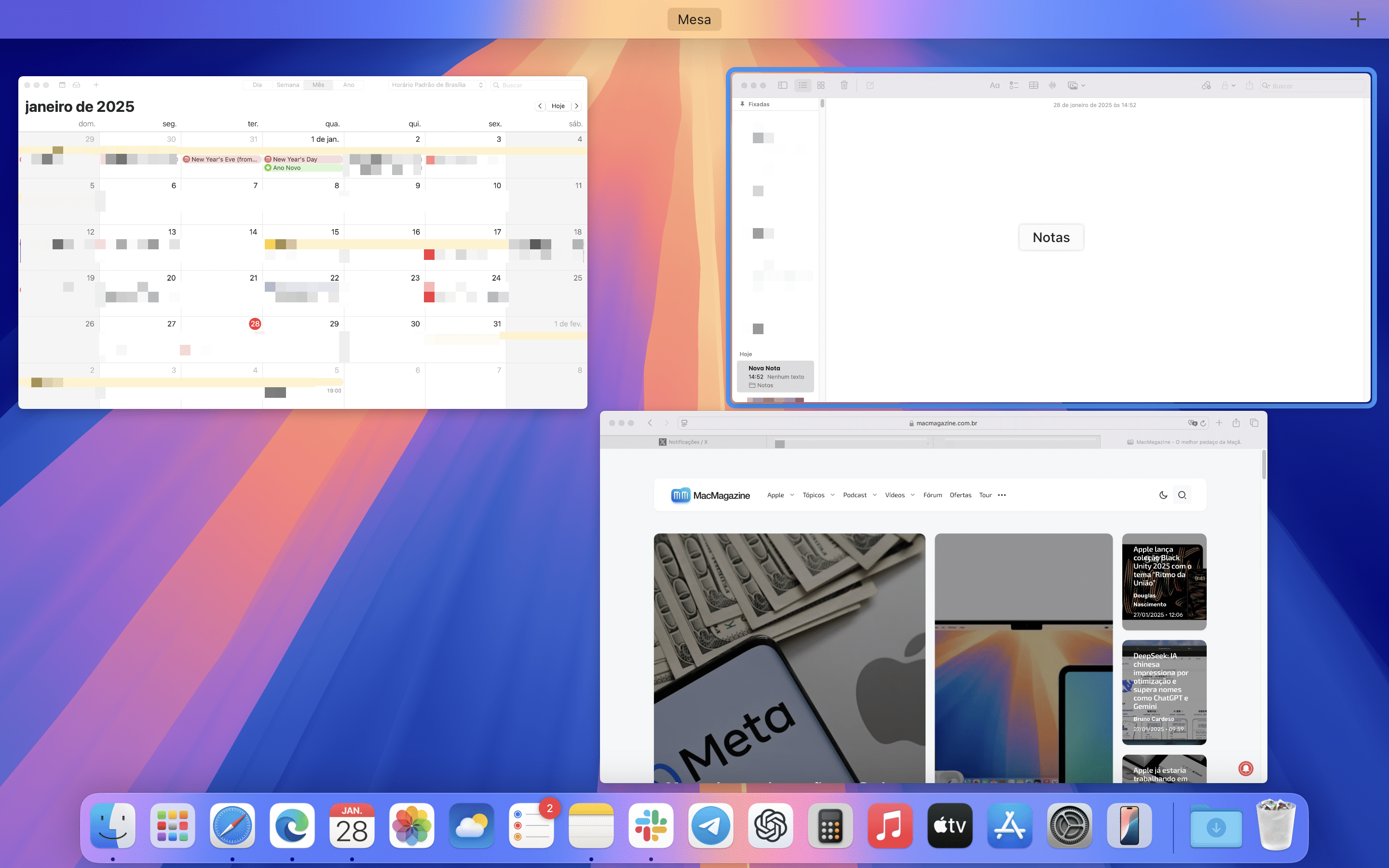The height and width of the screenshot is (868, 1389).
Task: Open the Ano Novo holiday event
Action: [x=303, y=168]
